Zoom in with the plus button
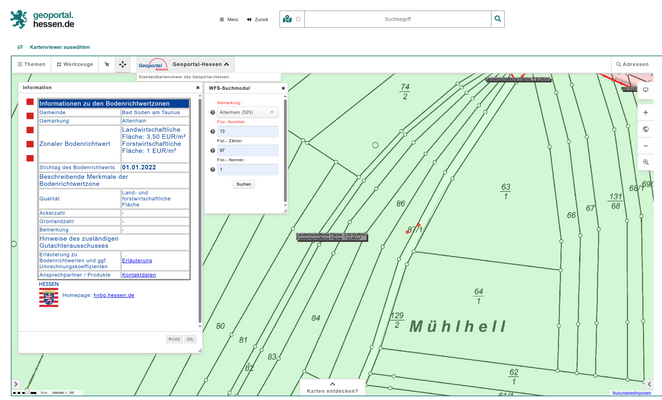 click(x=646, y=113)
